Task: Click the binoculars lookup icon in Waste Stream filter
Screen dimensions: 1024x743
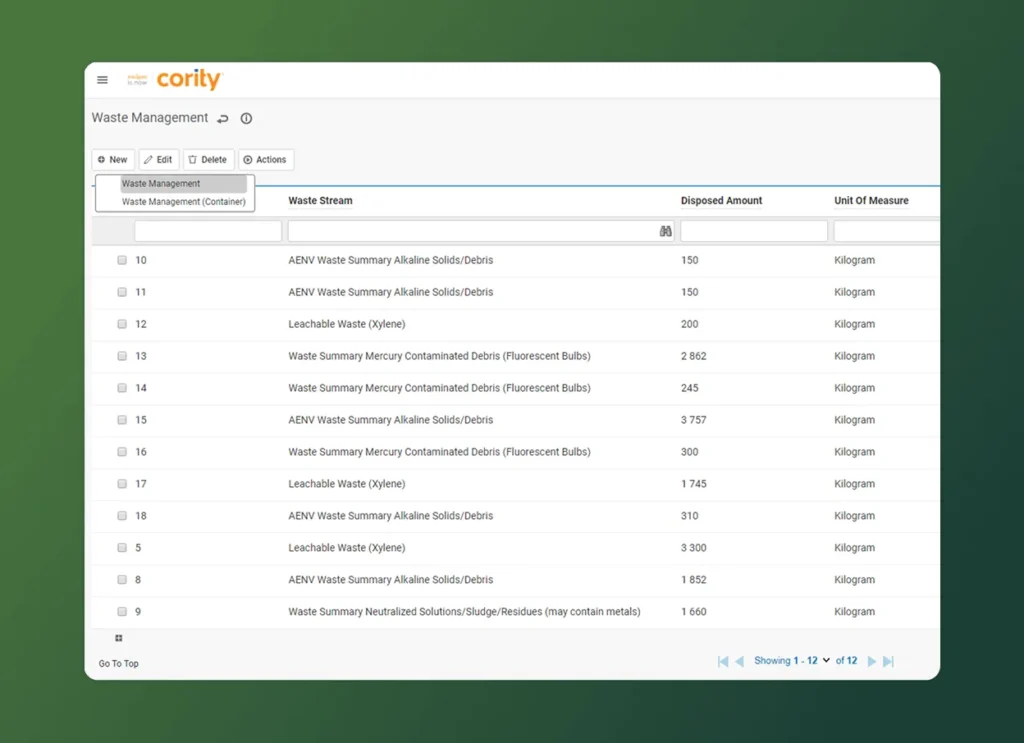Action: pyautogui.click(x=666, y=230)
